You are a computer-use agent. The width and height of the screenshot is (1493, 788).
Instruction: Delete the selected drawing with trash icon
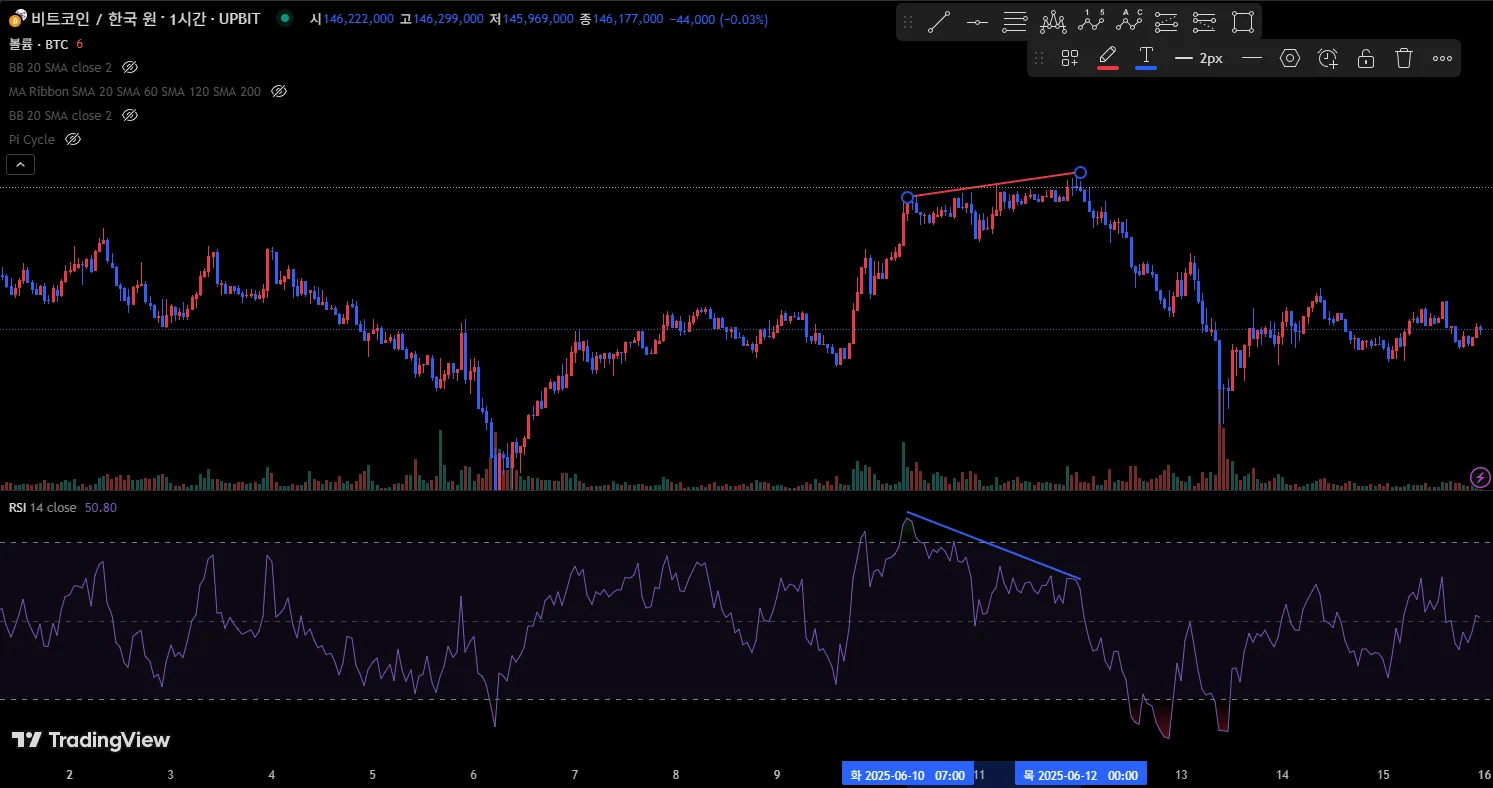click(x=1404, y=58)
